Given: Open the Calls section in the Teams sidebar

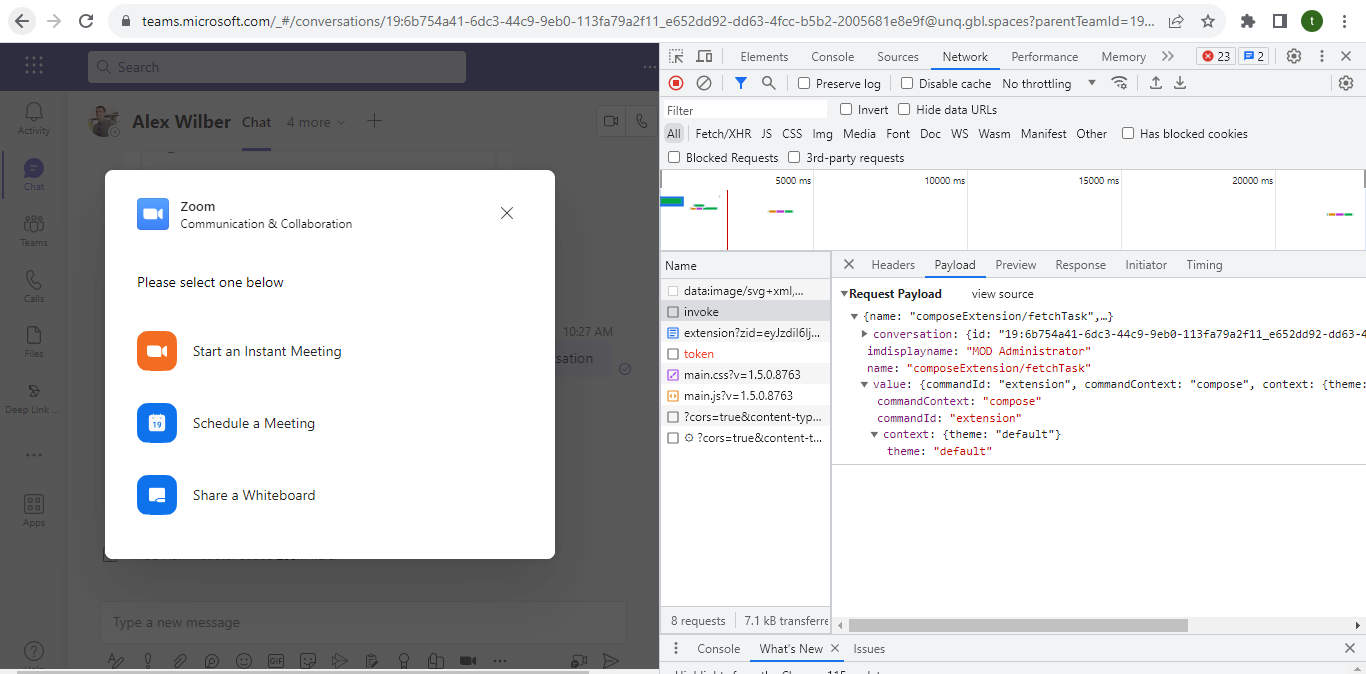Looking at the screenshot, I should coord(33,283).
